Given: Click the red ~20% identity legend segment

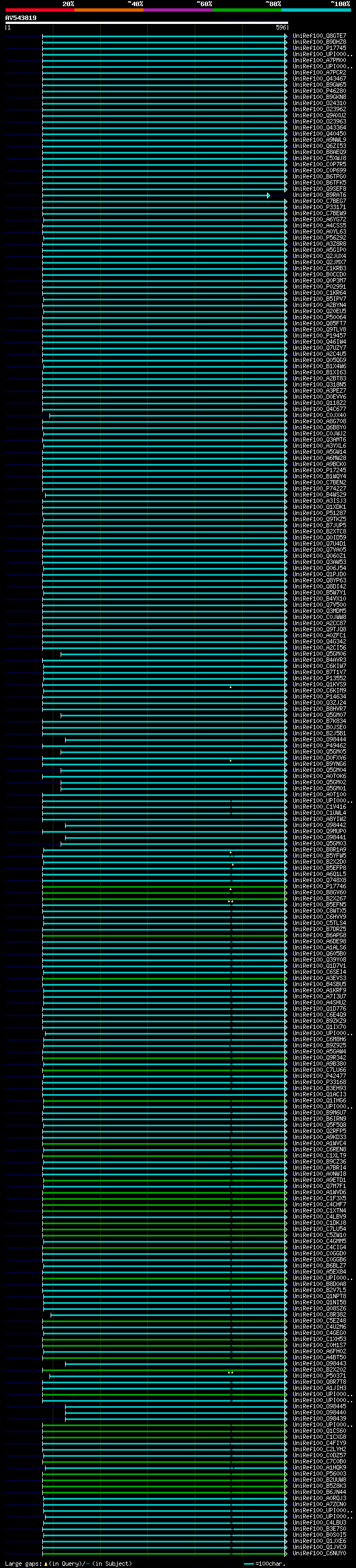Looking at the screenshot, I should pyautogui.click(x=39, y=10).
